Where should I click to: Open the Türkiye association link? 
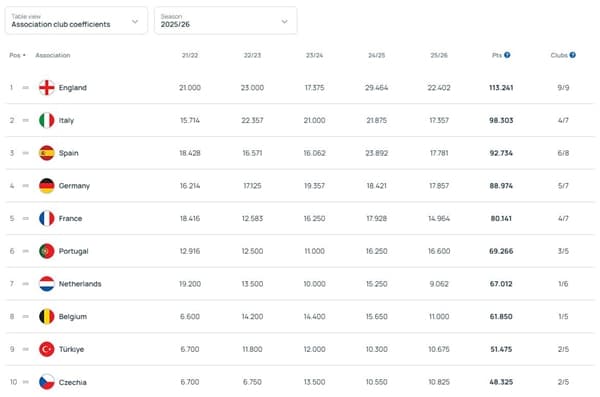(x=71, y=349)
